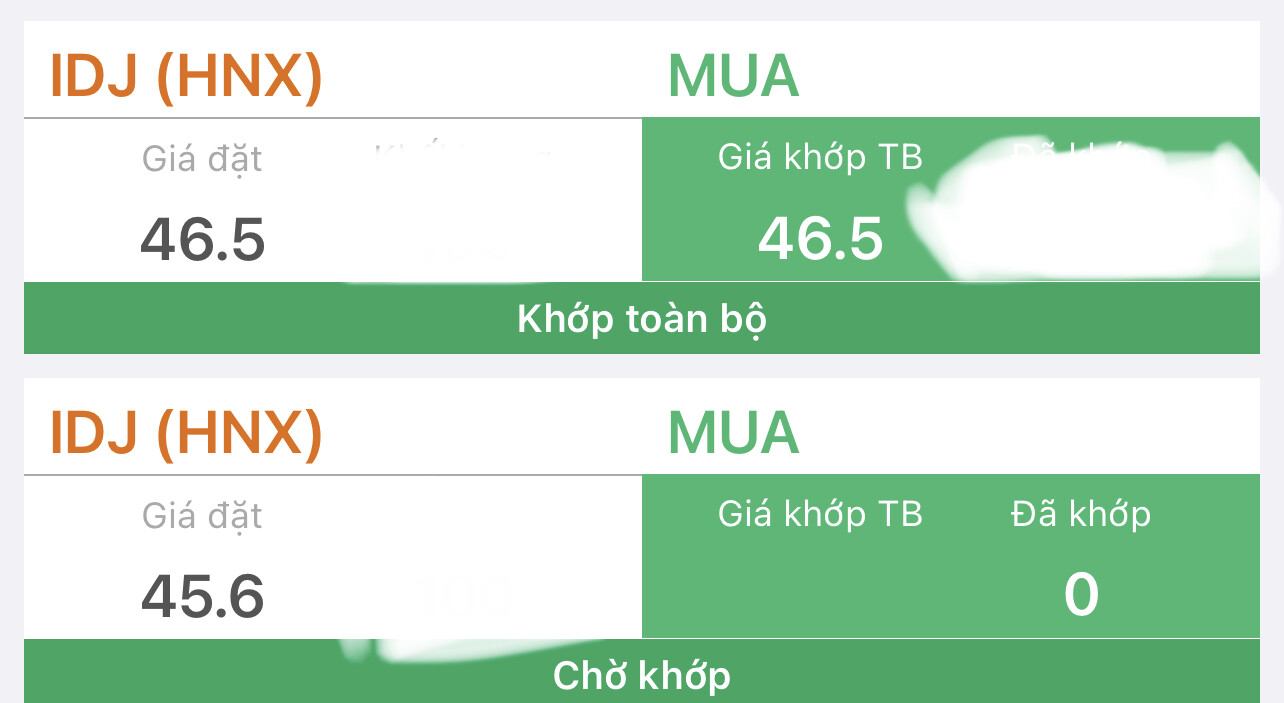Screen dimensions: 1284x703
Task: Tap the empty space under pending order's Giá khớp TB
Action: (x=820, y=595)
